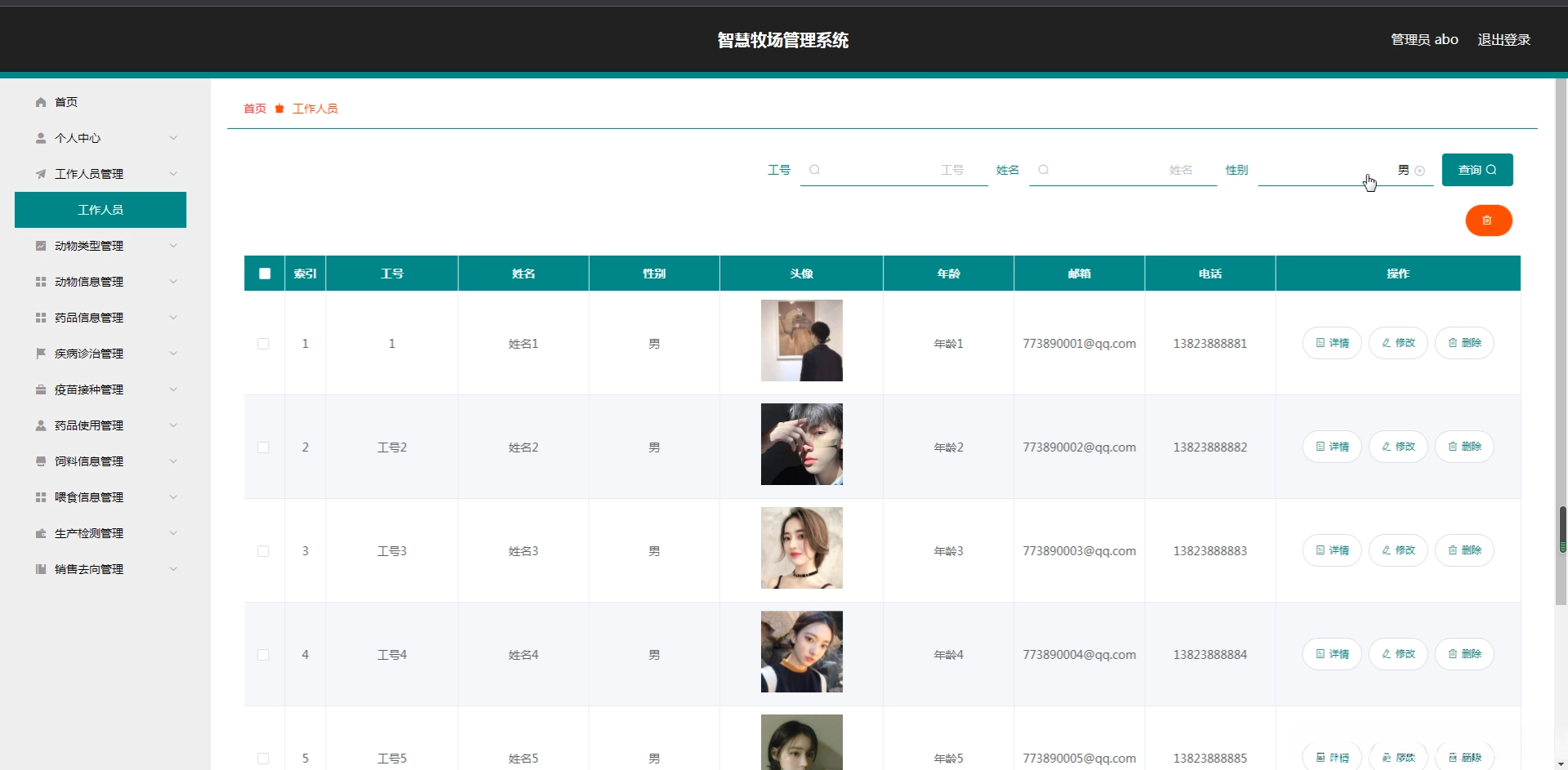
Task: Open avatar thumbnail of 姓名2
Action: [x=802, y=444]
